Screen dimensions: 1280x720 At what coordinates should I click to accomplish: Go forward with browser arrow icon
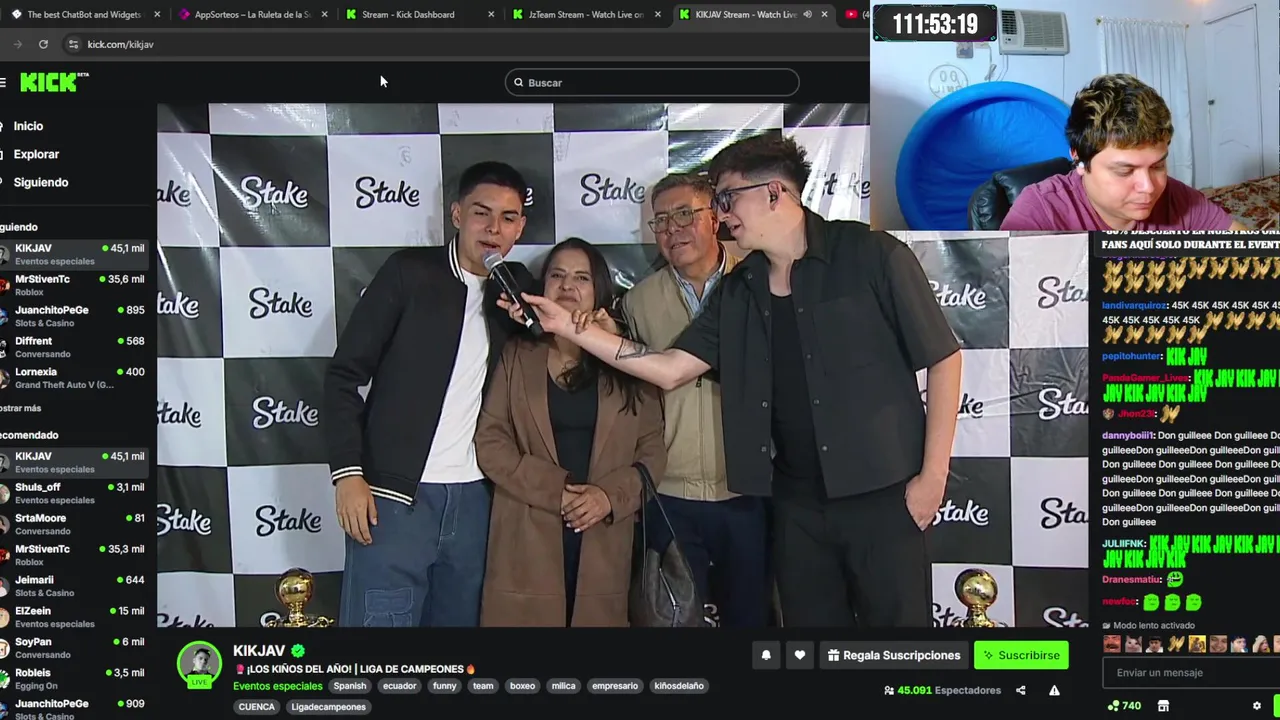click(x=17, y=44)
